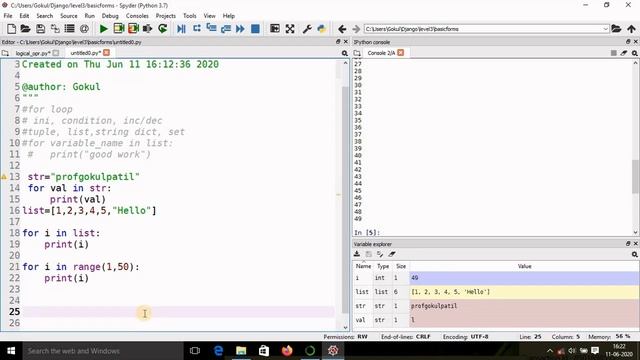Image resolution: width=640 pixels, height=360 pixels.
Task: Select the value 49 of variable i
Action: coord(524,278)
